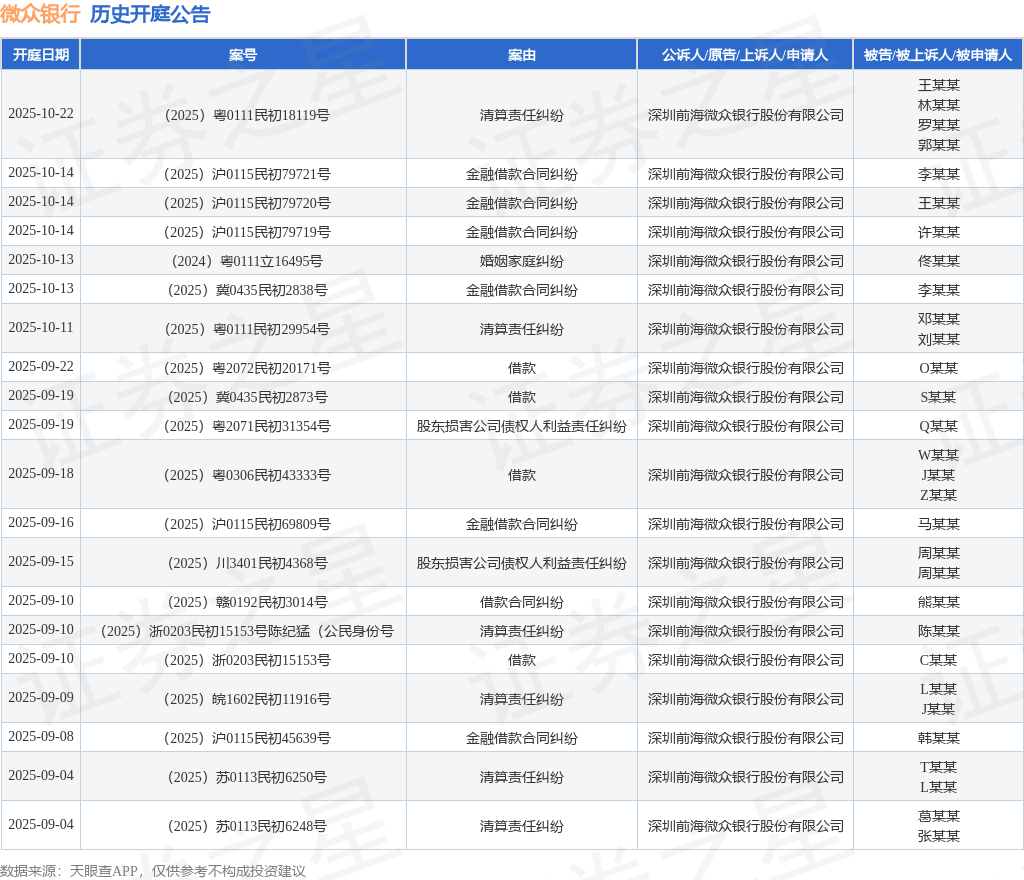This screenshot has height=880, width=1024.
Task: Select date cell 2025-09-18
Action: click(40, 474)
